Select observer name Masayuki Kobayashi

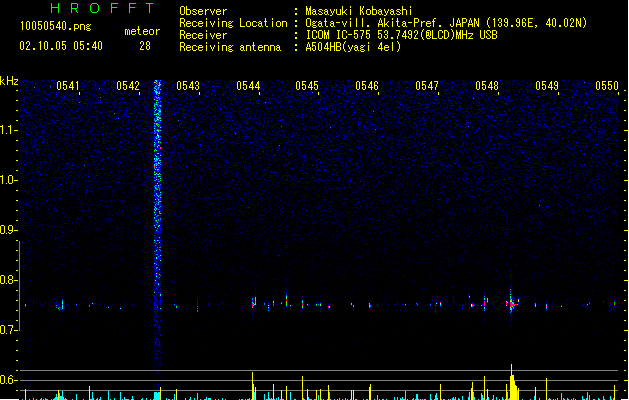[x=359, y=11]
